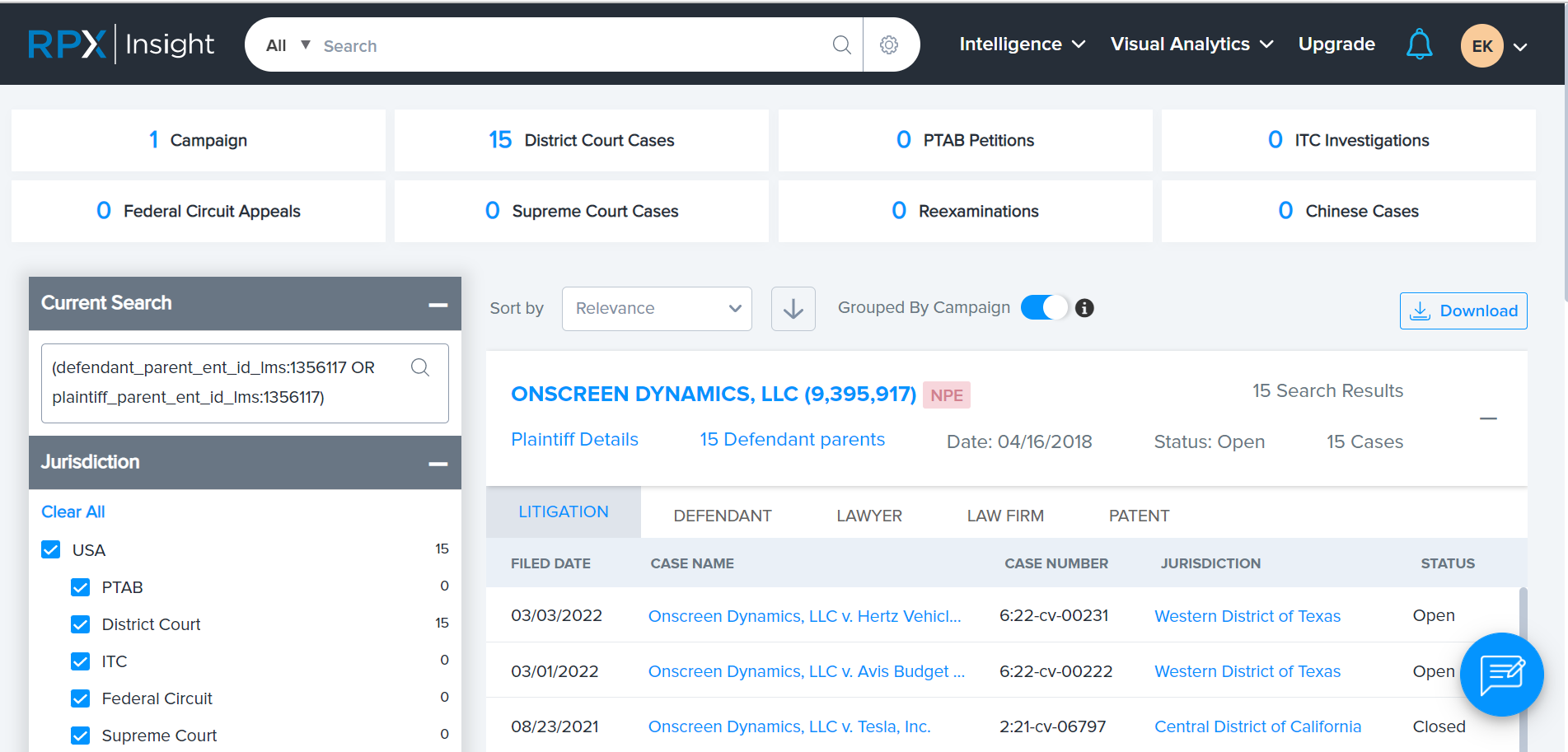
Task: Uncheck the USA jurisdiction checkbox
Action: pyautogui.click(x=51, y=549)
